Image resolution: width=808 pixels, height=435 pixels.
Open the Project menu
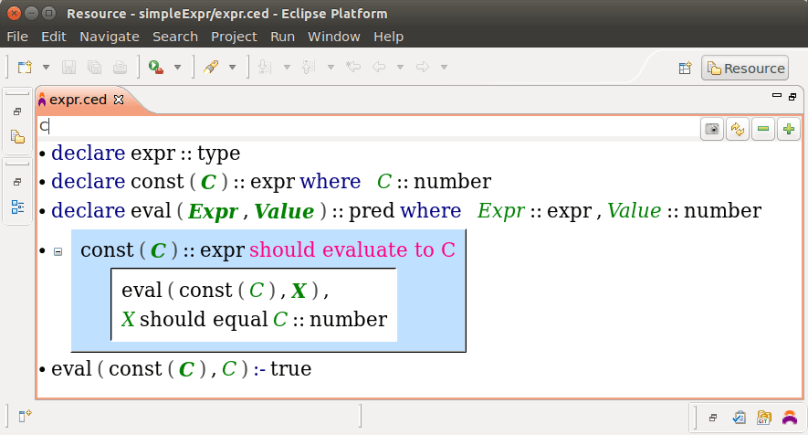(234, 36)
